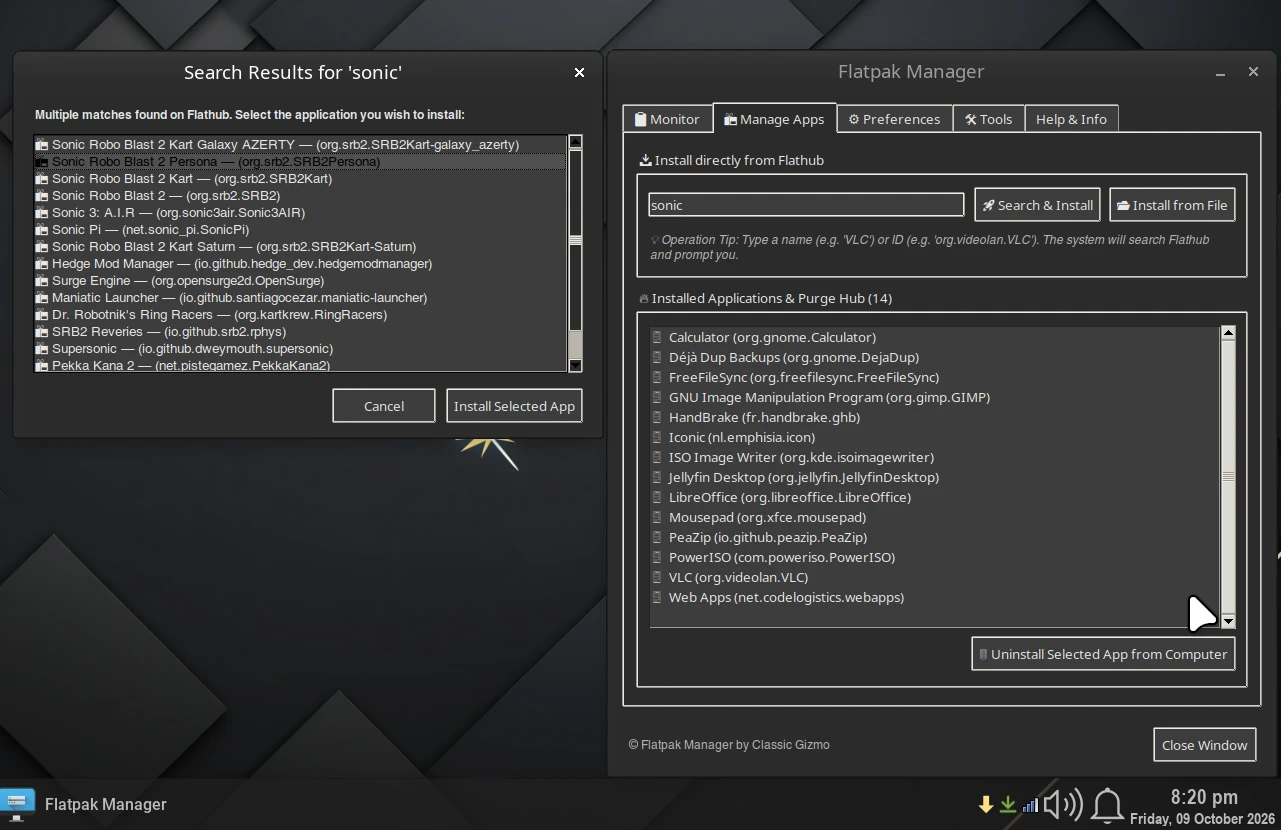Click Uninstall Selected App from Computer

(x=1103, y=654)
